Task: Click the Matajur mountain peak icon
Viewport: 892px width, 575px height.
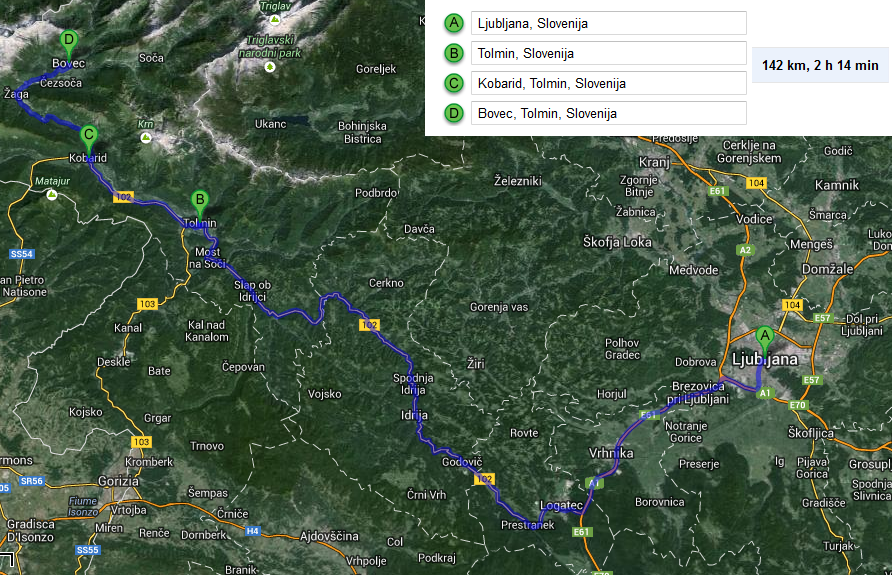Action: click(x=51, y=195)
